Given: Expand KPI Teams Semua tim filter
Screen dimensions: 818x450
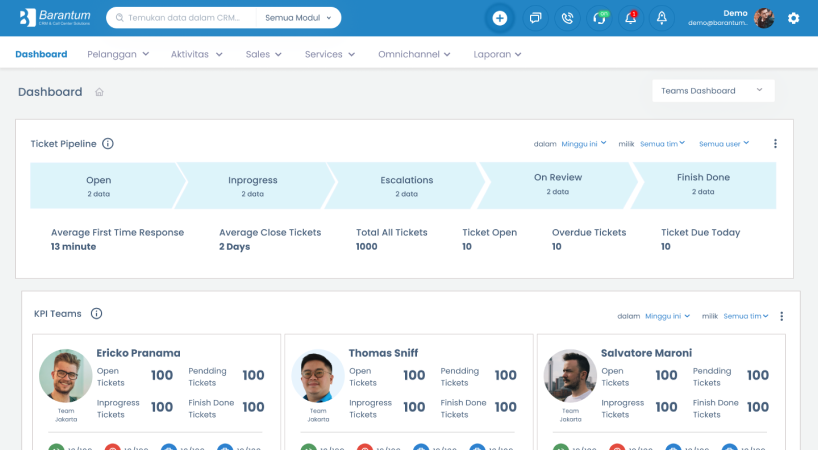Looking at the screenshot, I should coord(746,316).
